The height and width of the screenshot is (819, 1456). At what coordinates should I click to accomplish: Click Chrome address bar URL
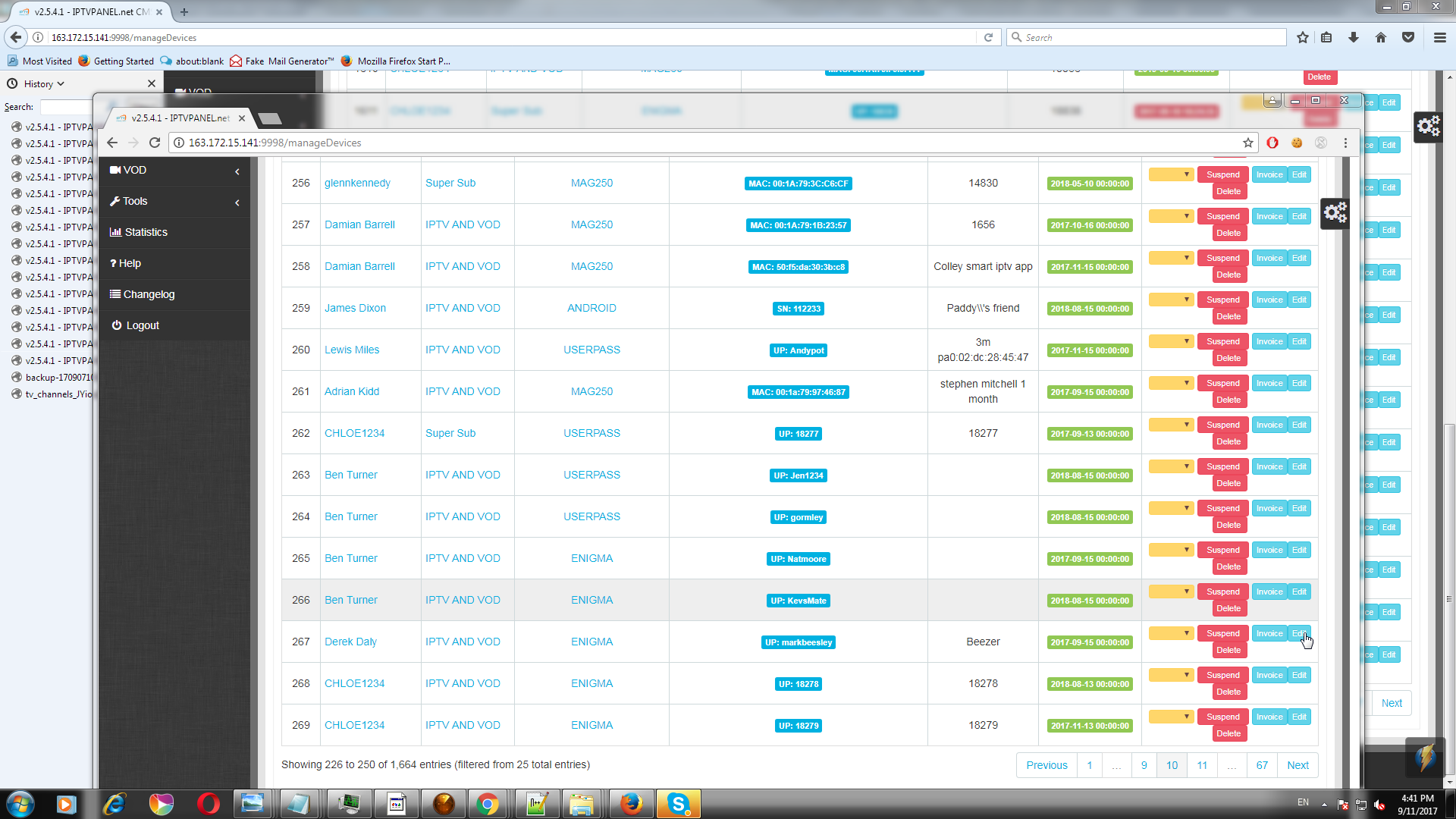pyautogui.click(x=275, y=143)
